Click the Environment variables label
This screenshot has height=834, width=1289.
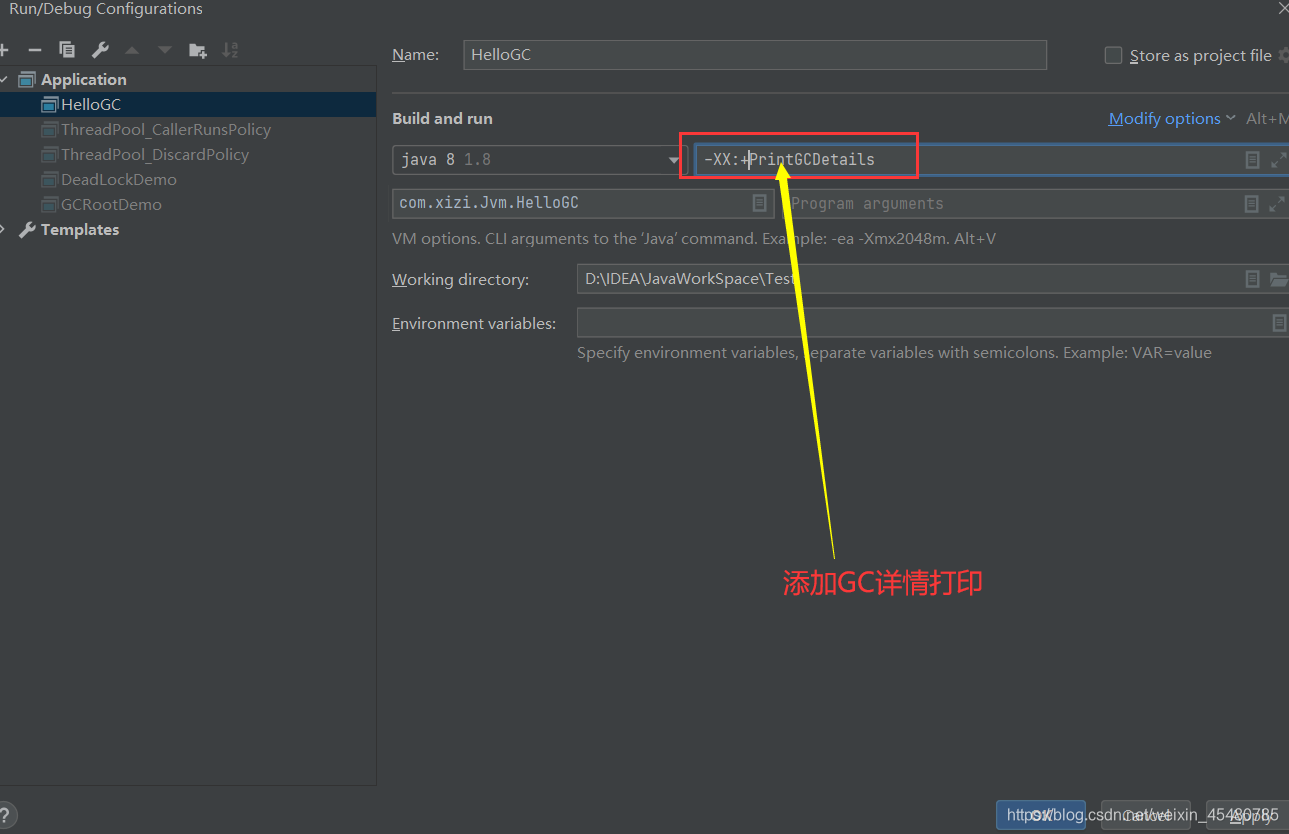point(474,324)
